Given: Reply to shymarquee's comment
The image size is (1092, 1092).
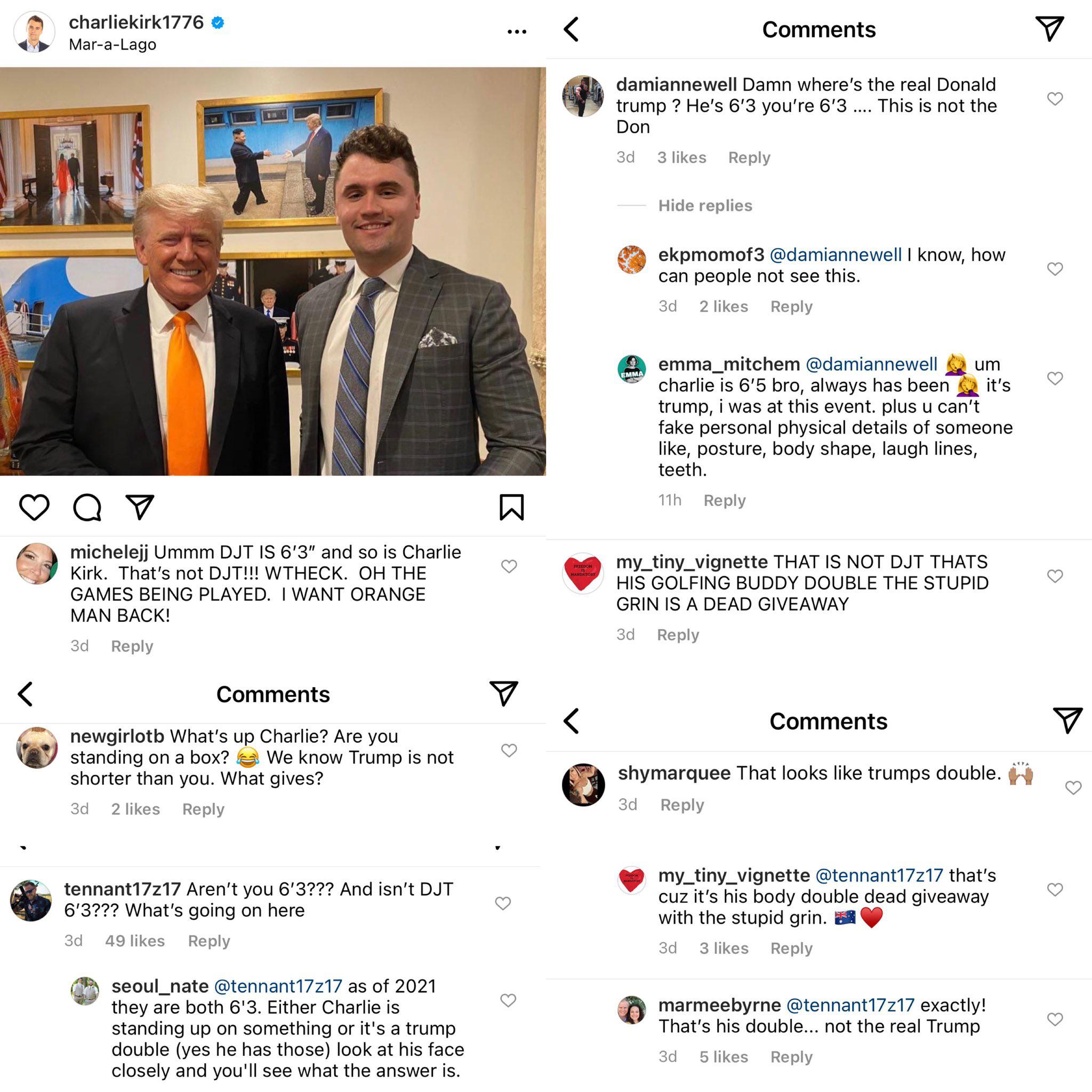Looking at the screenshot, I should (682, 805).
